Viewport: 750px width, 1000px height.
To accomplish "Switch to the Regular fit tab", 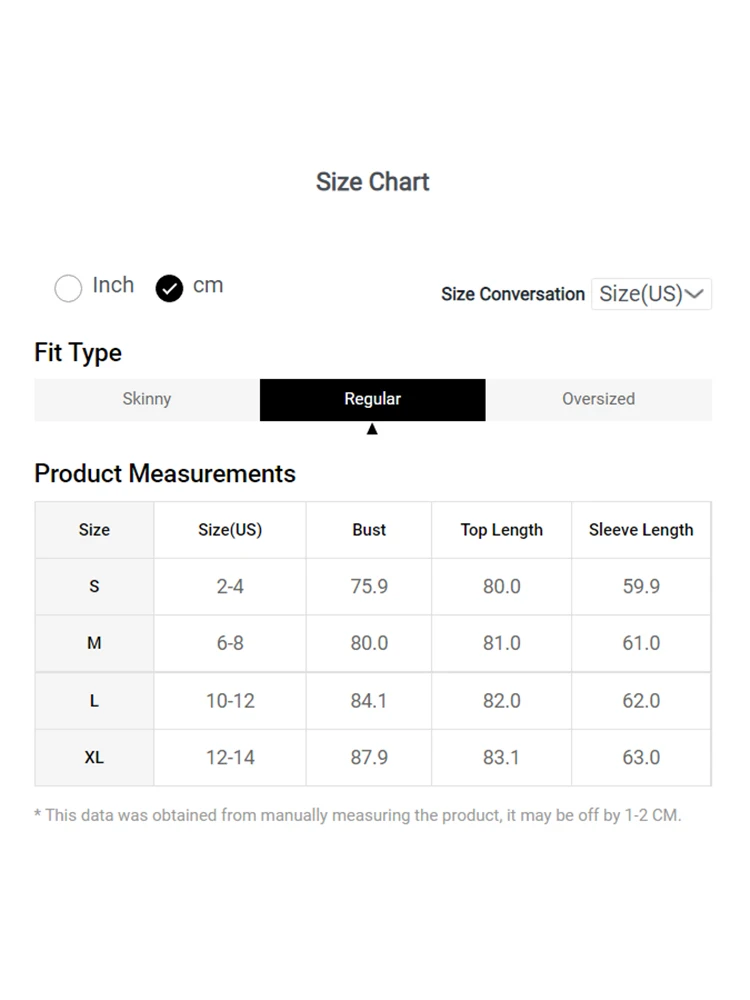I will 372,399.
